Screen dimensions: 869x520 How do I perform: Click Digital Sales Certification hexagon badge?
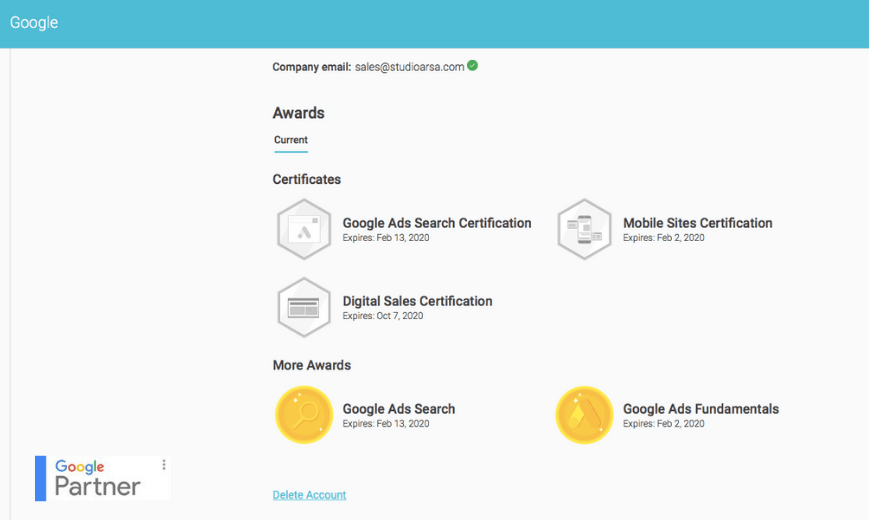[304, 307]
